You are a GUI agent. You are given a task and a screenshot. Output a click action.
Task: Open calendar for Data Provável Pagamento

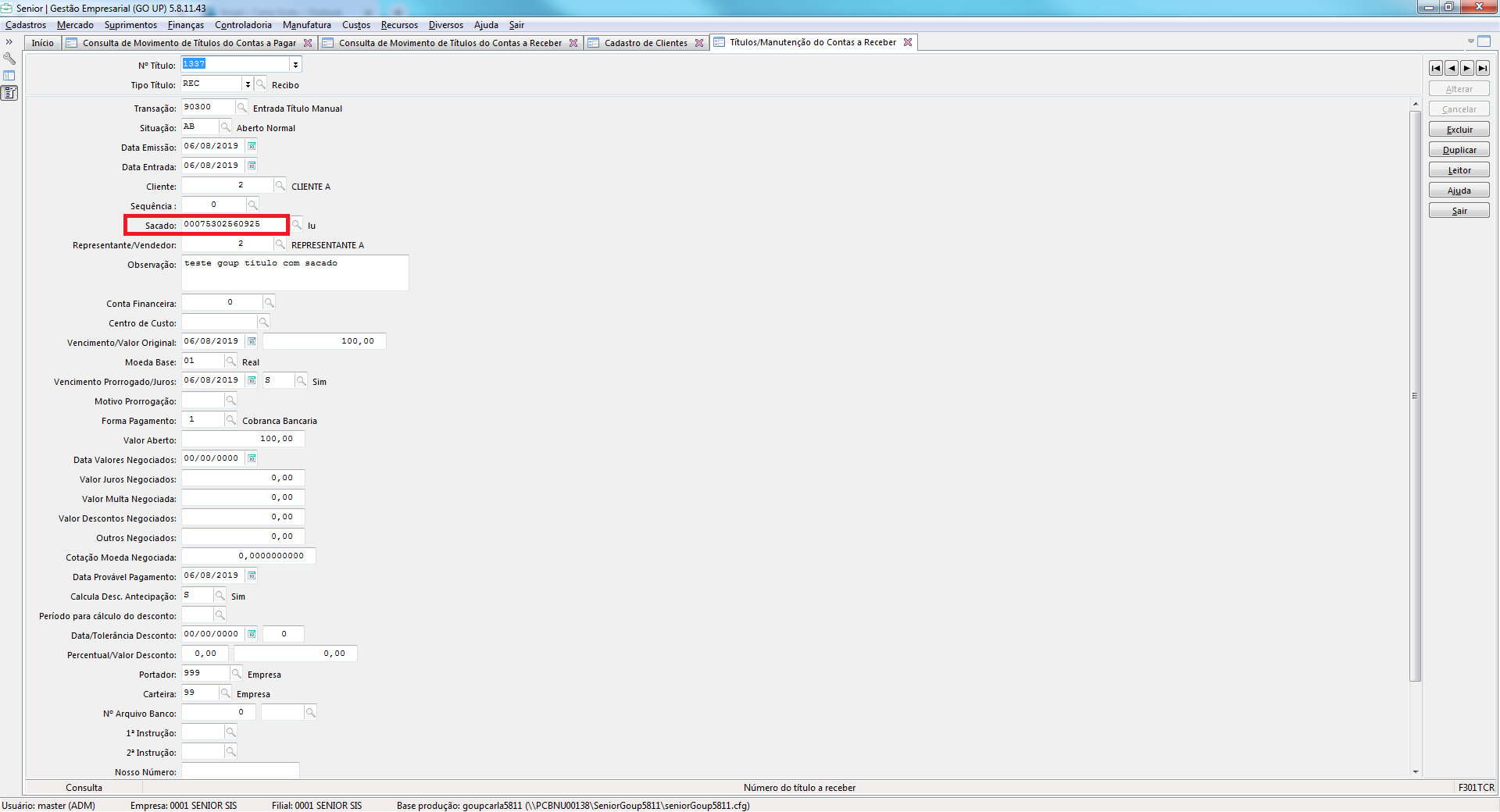click(x=252, y=576)
